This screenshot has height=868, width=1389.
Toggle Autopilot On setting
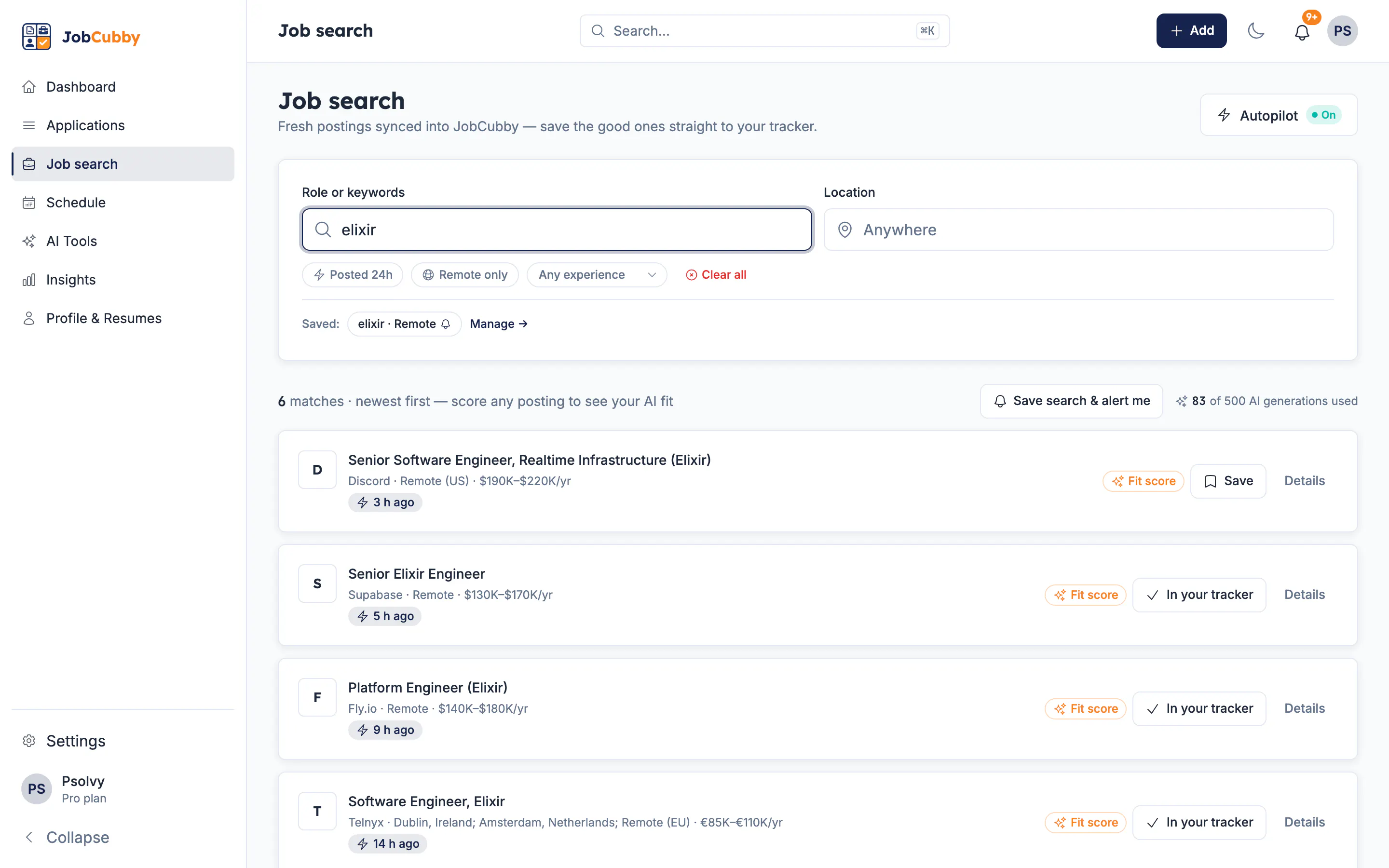point(1278,115)
